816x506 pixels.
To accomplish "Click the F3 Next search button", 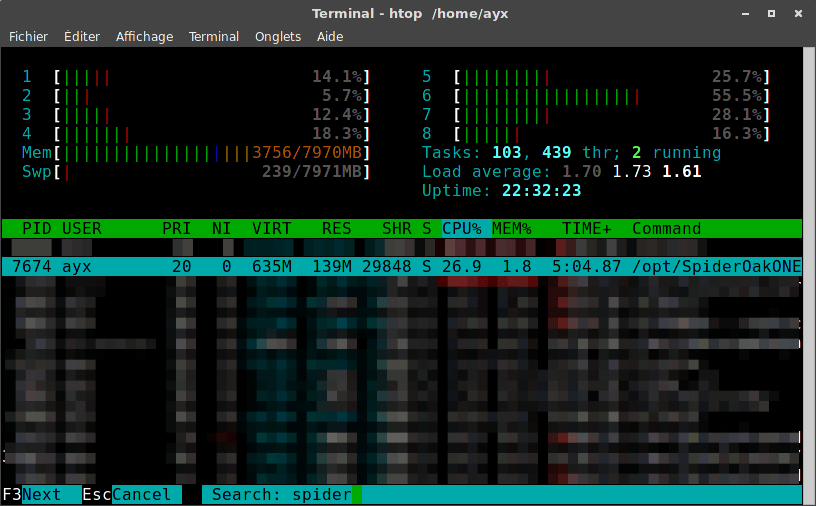I will [42, 494].
